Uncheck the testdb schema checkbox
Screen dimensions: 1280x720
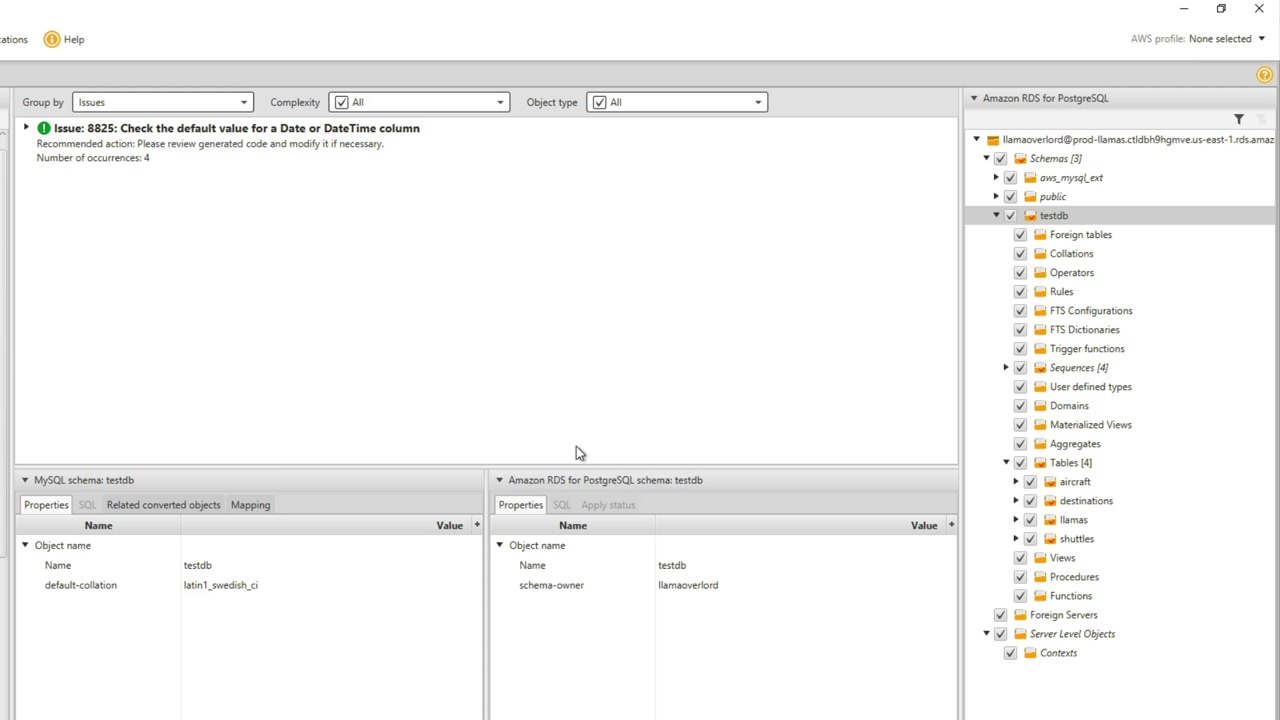1010,216
